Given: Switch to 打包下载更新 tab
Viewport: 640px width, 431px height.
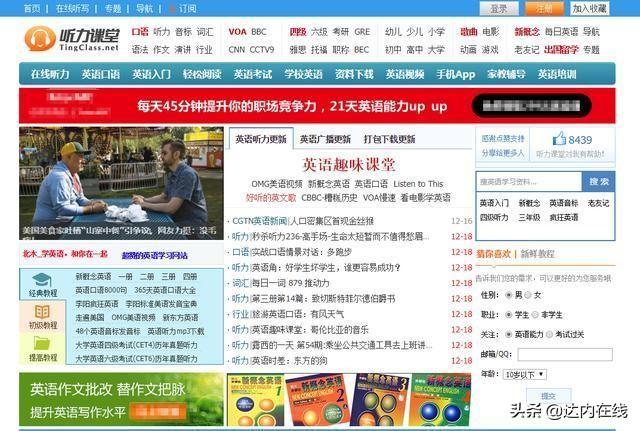Looking at the screenshot, I should point(389,139).
